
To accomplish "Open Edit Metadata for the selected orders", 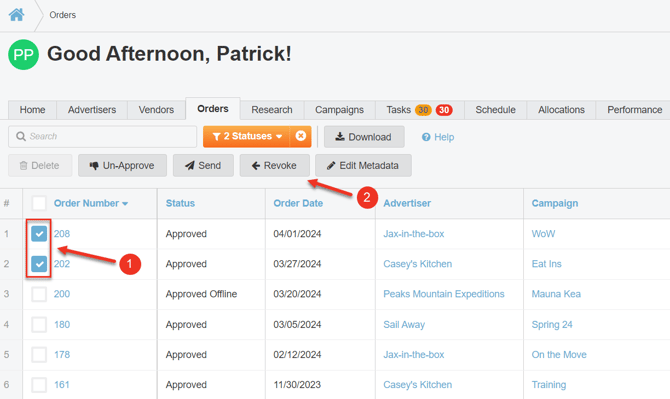I will [x=363, y=165].
